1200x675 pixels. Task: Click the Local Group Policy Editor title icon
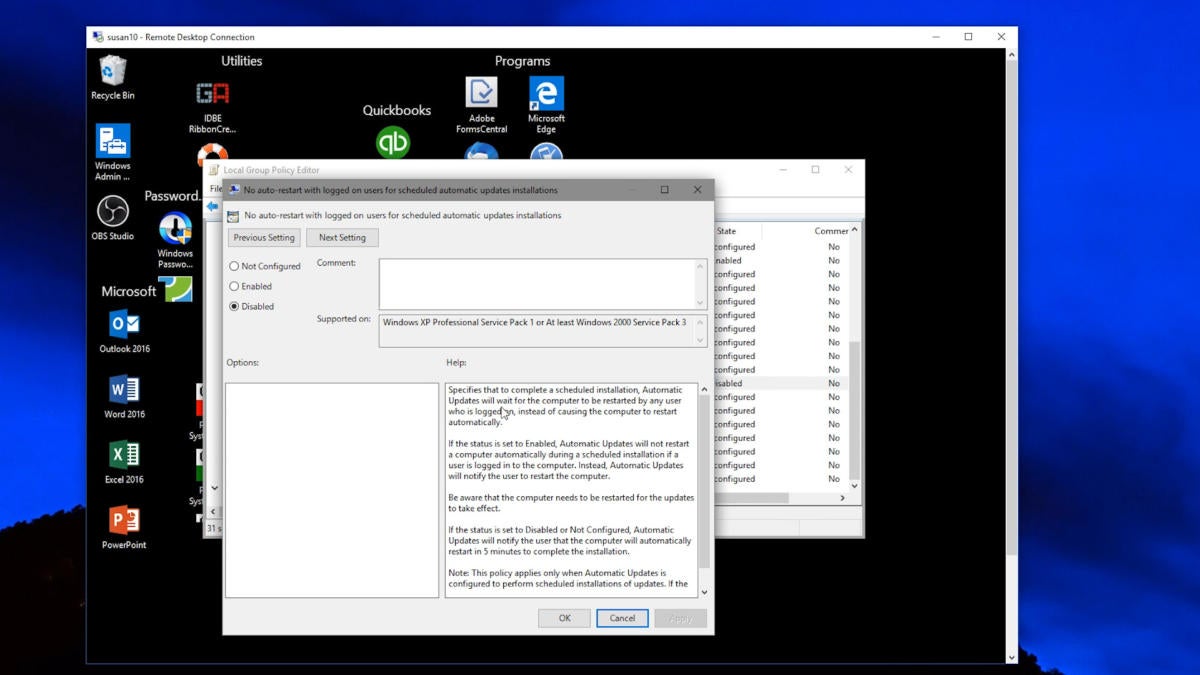coord(214,170)
